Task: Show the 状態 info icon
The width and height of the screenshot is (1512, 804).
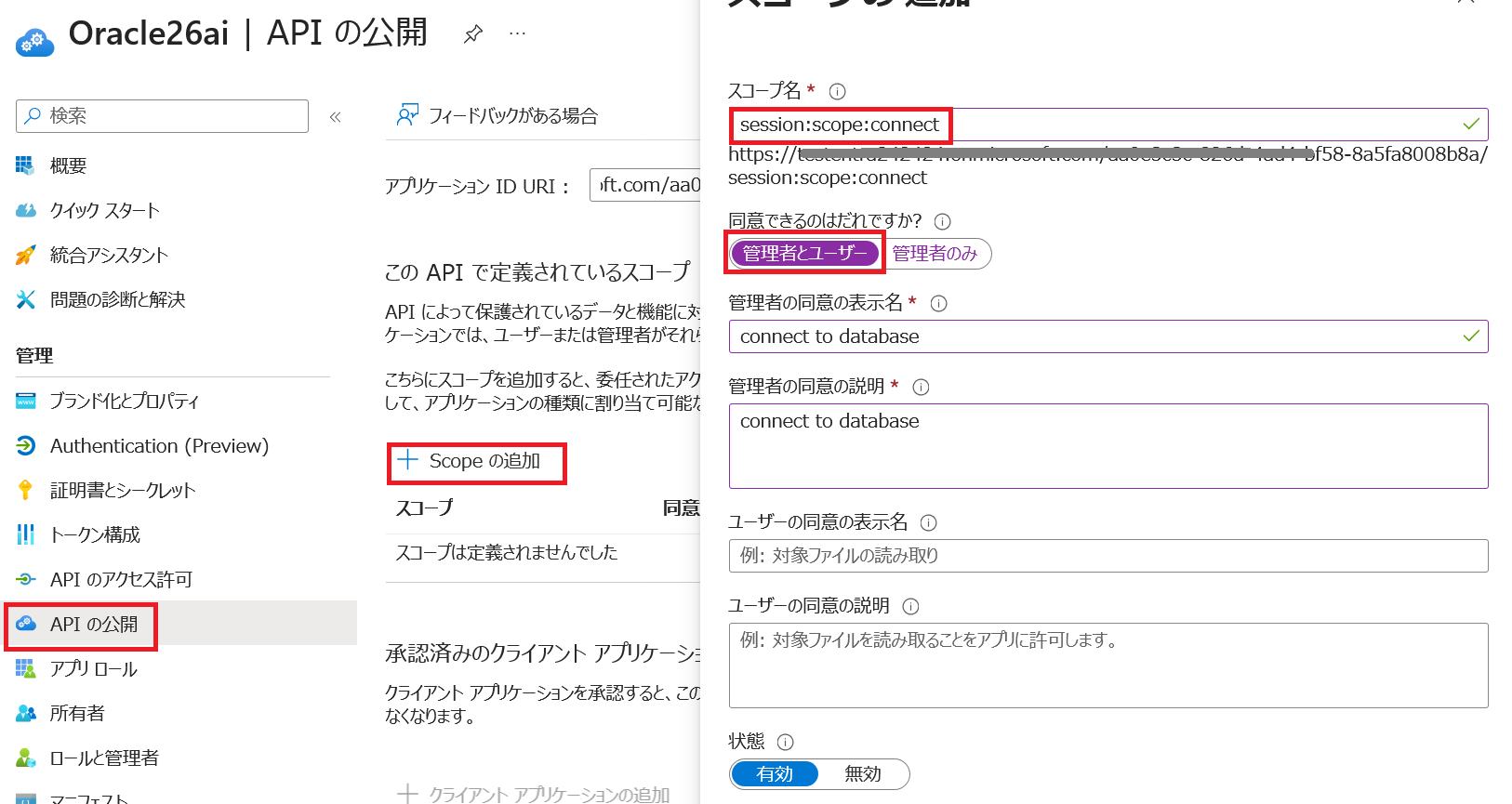Action: (x=785, y=742)
